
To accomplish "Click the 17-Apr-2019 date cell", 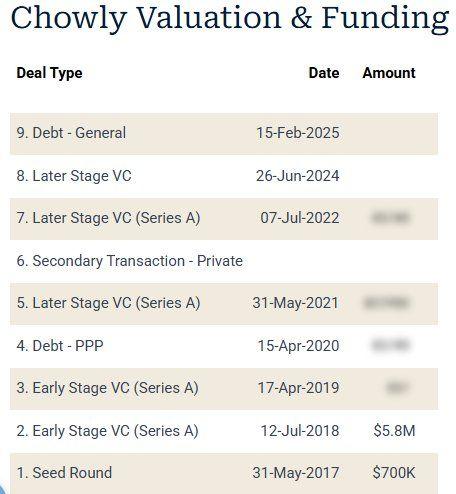I will click(298, 388).
